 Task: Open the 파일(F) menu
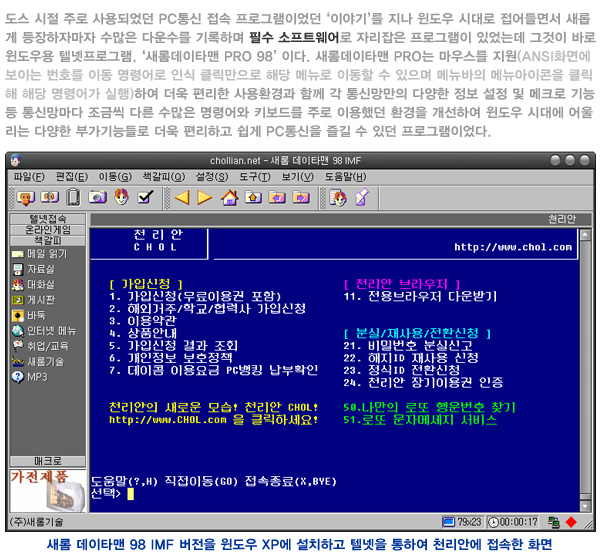coord(29,177)
